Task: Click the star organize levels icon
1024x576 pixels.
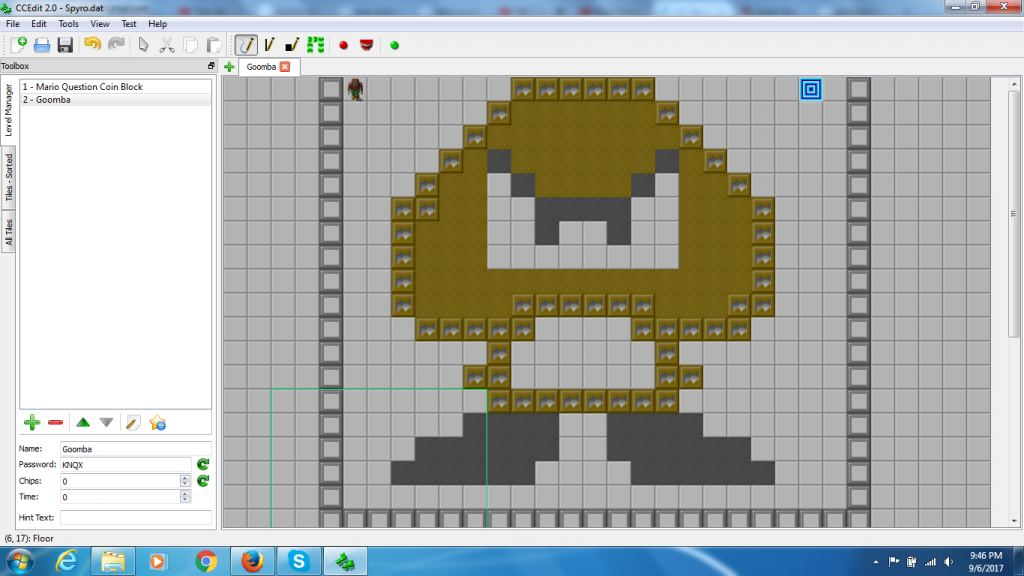Action: point(157,423)
